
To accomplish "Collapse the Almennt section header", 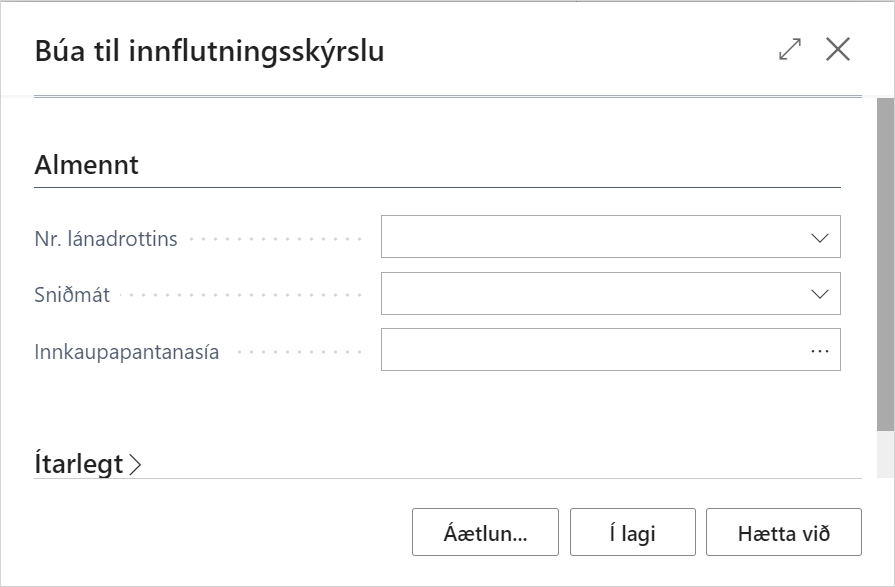I will pyautogui.click(x=87, y=166).
